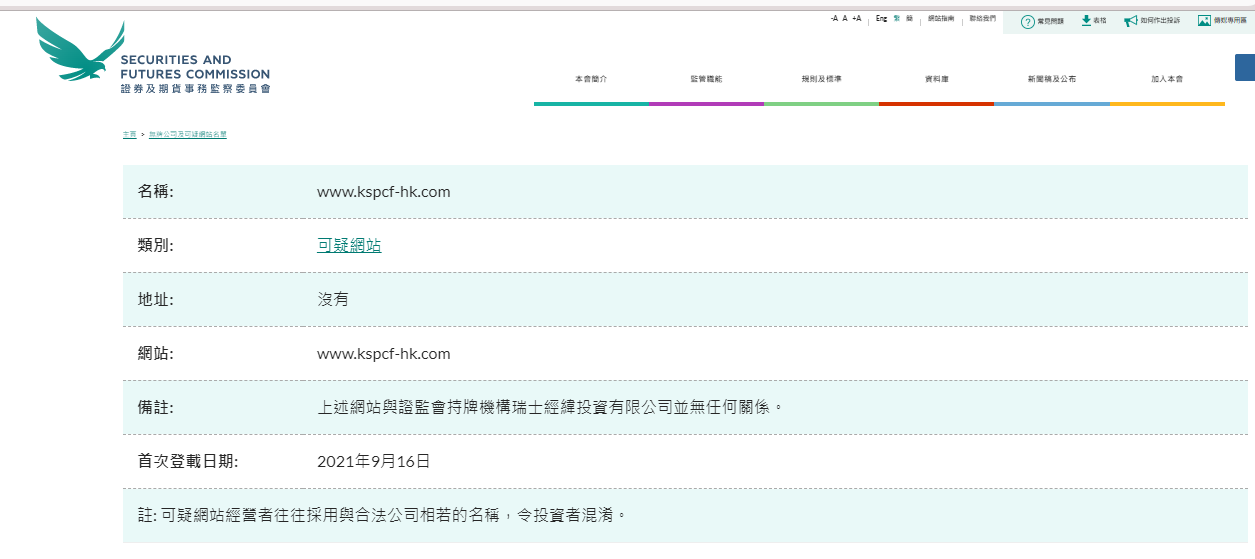The width and height of the screenshot is (1255, 559).
Task: Switch language to Eng
Action: pos(881,19)
